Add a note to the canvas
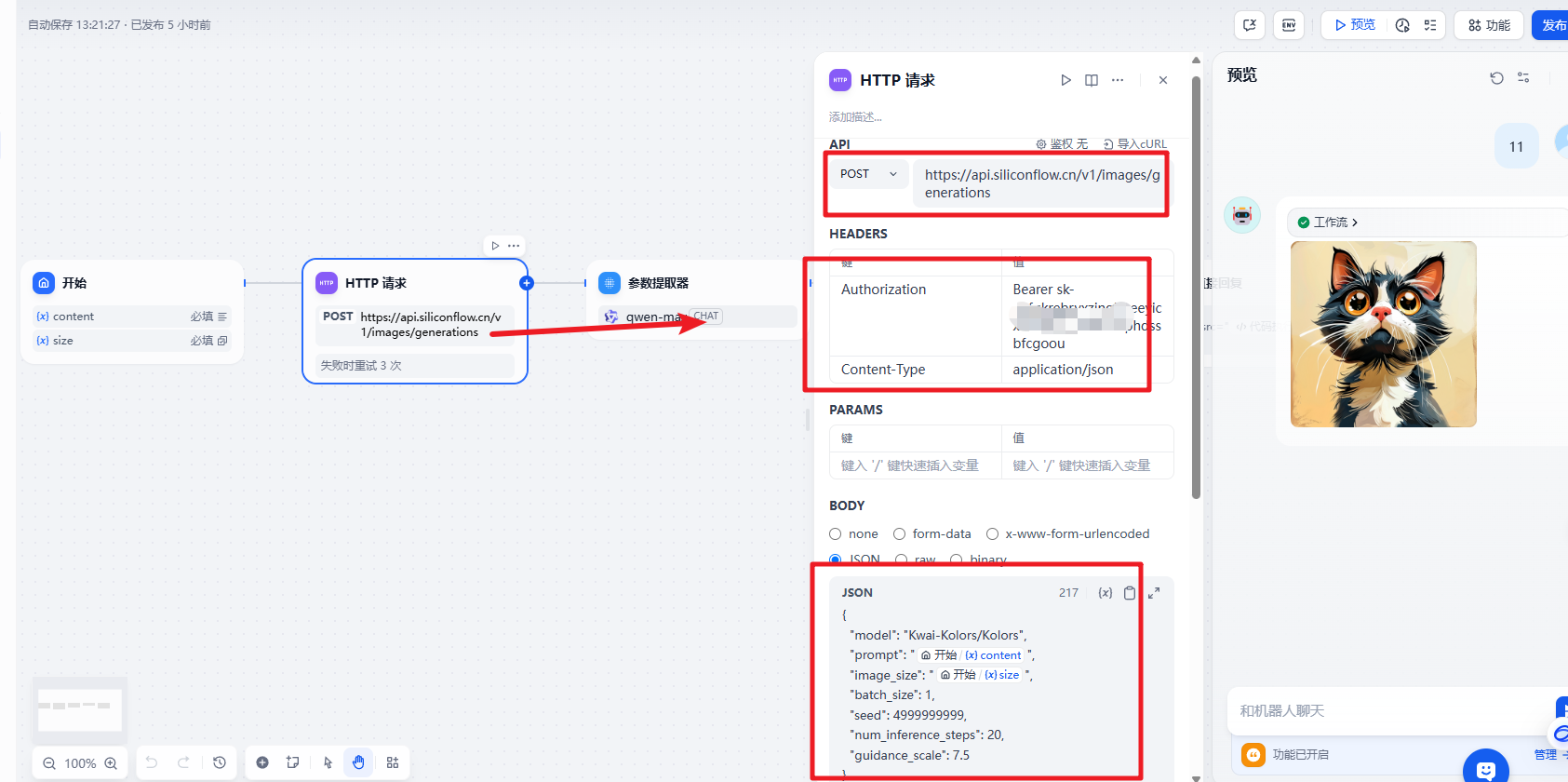This screenshot has height=782, width=1568. coord(293,762)
